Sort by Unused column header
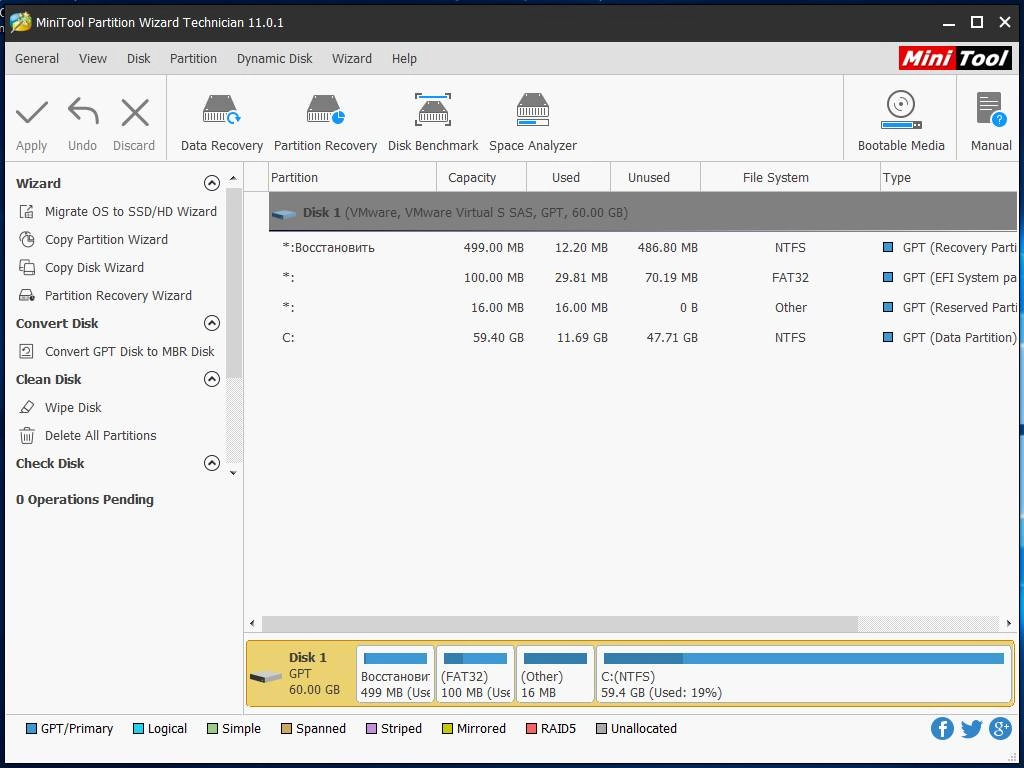 pyautogui.click(x=655, y=178)
